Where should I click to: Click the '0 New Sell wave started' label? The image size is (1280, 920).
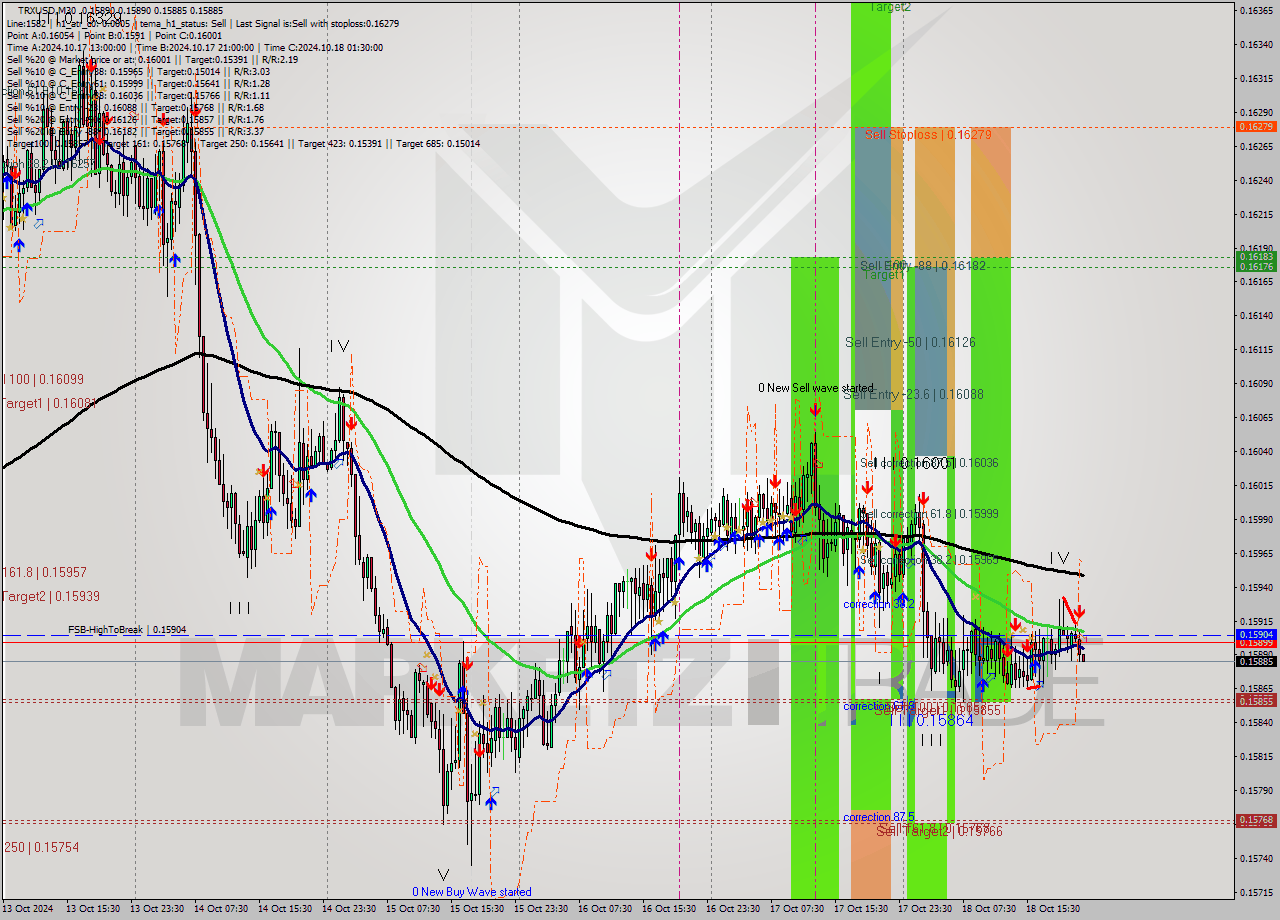(x=816, y=388)
